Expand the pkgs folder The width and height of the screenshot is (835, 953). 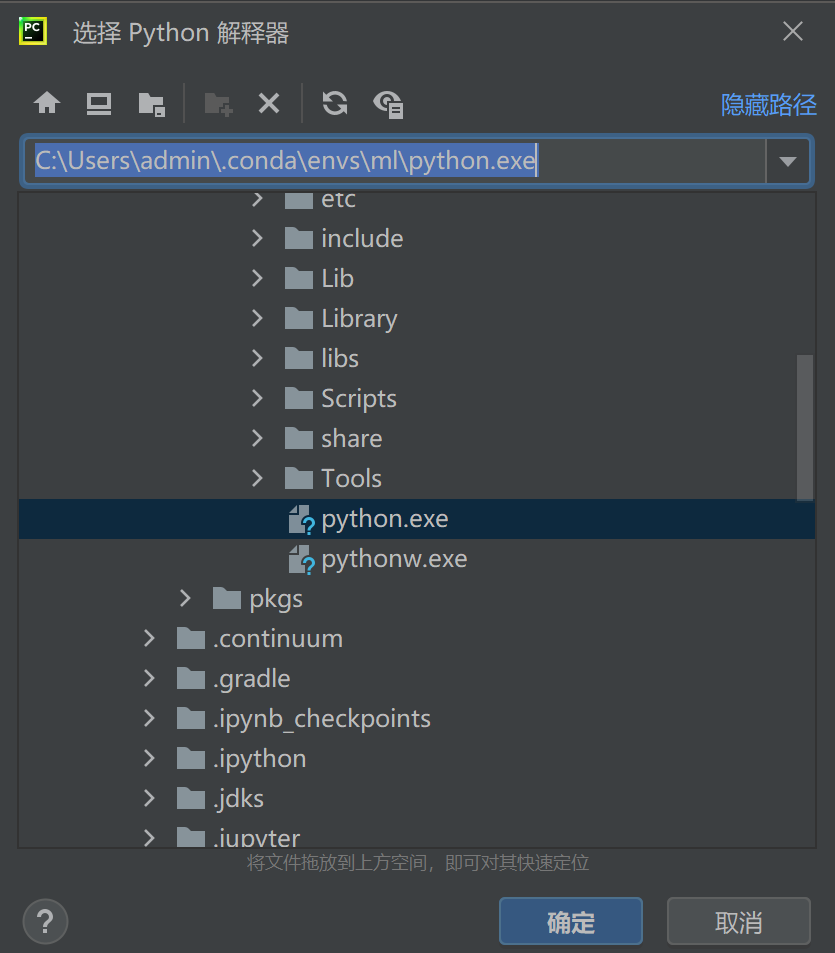pyautogui.click(x=185, y=599)
